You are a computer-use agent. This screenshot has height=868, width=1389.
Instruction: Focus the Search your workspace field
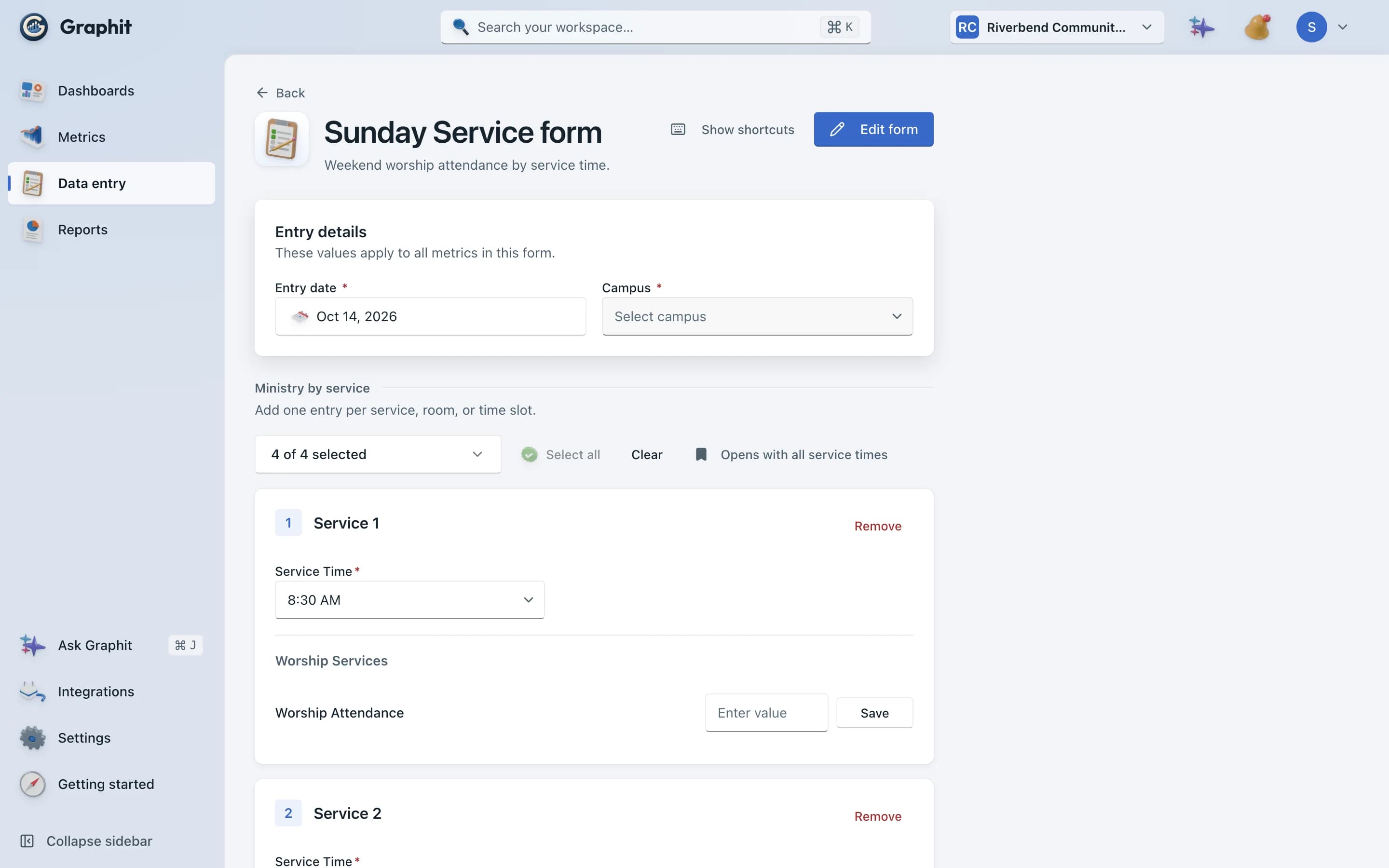tap(655, 27)
